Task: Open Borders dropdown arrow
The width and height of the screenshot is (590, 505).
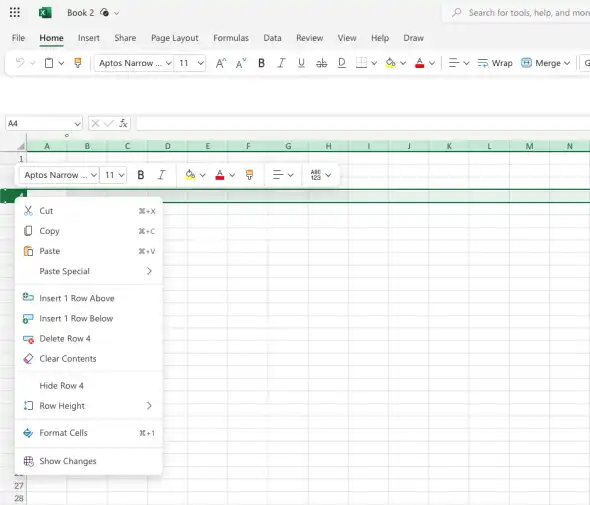Action: [374, 63]
